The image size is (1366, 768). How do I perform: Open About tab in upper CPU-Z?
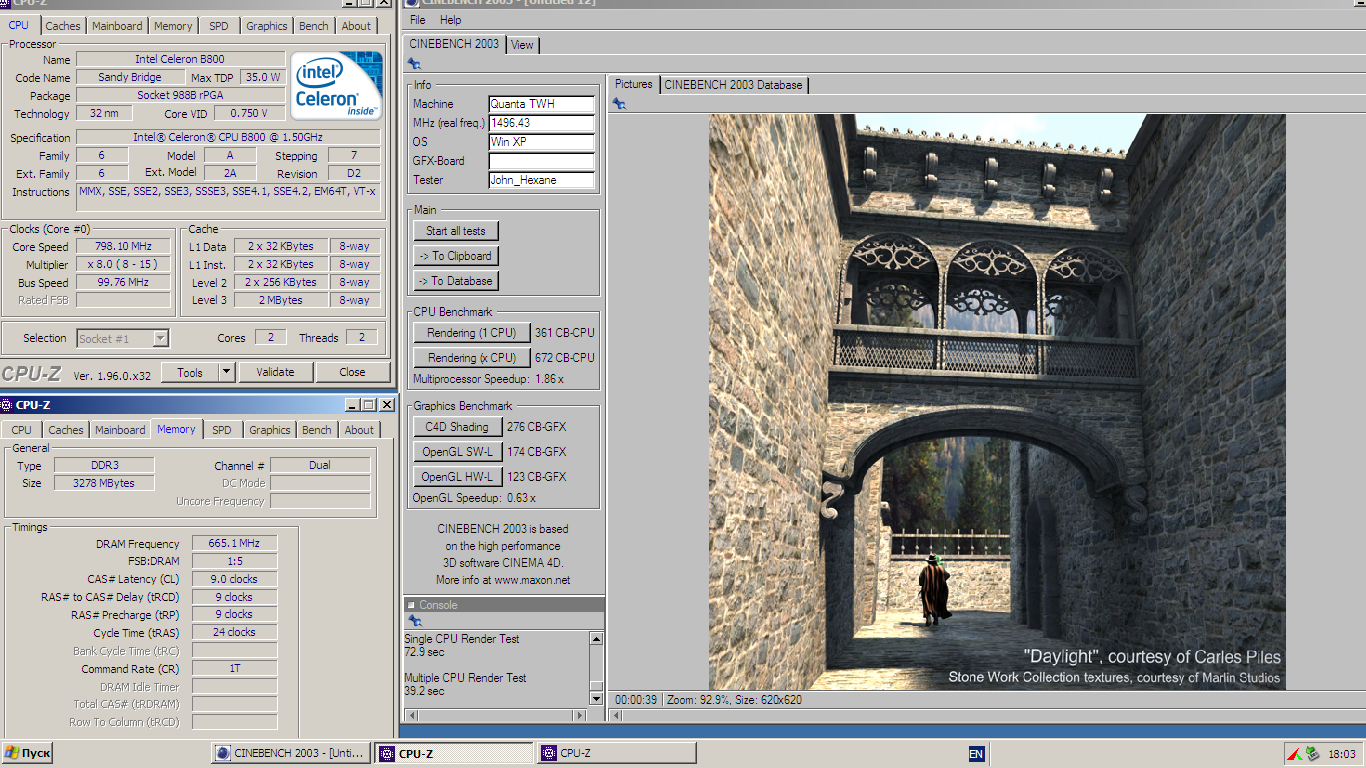[x=356, y=26]
